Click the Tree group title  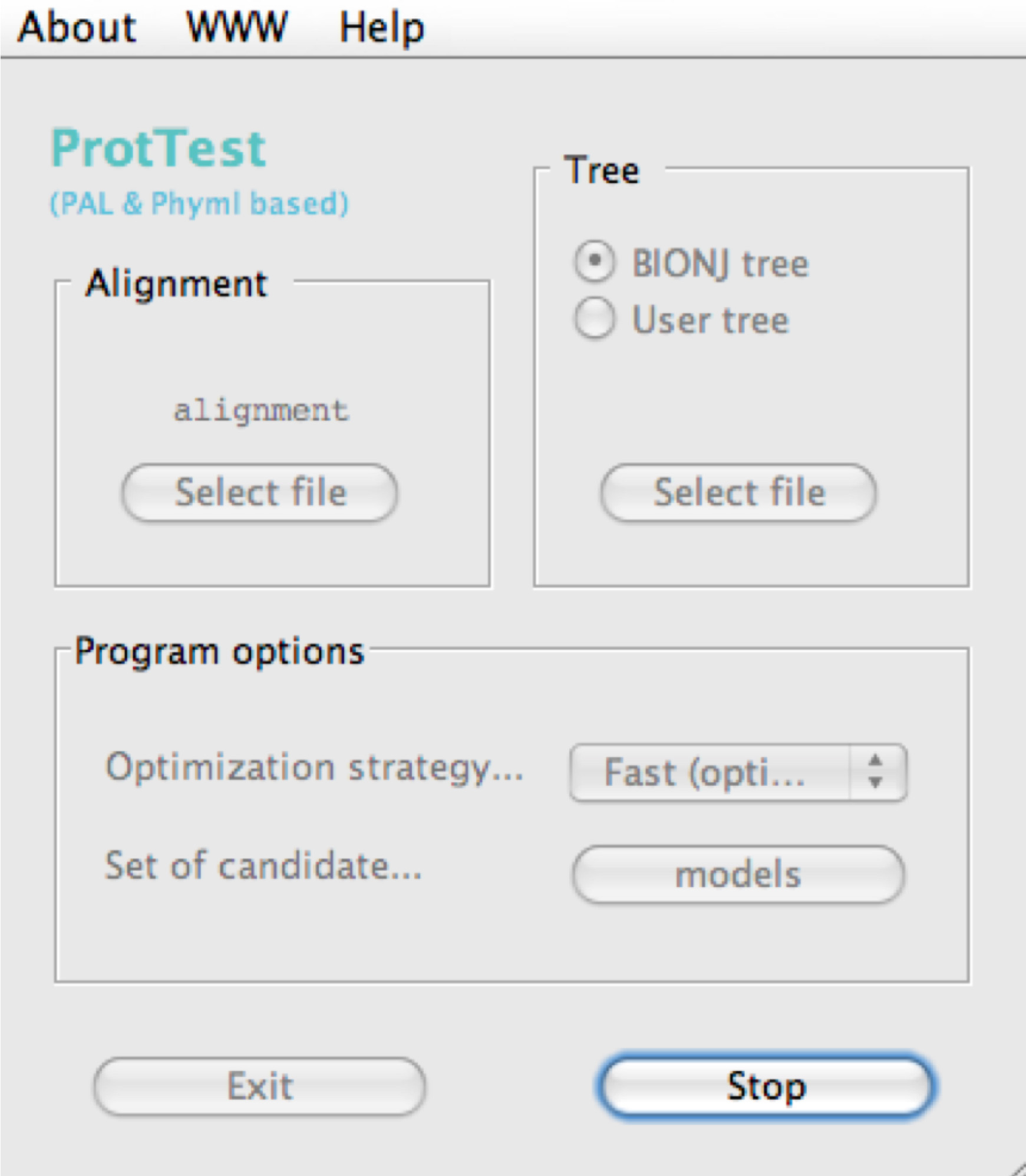click(x=601, y=170)
